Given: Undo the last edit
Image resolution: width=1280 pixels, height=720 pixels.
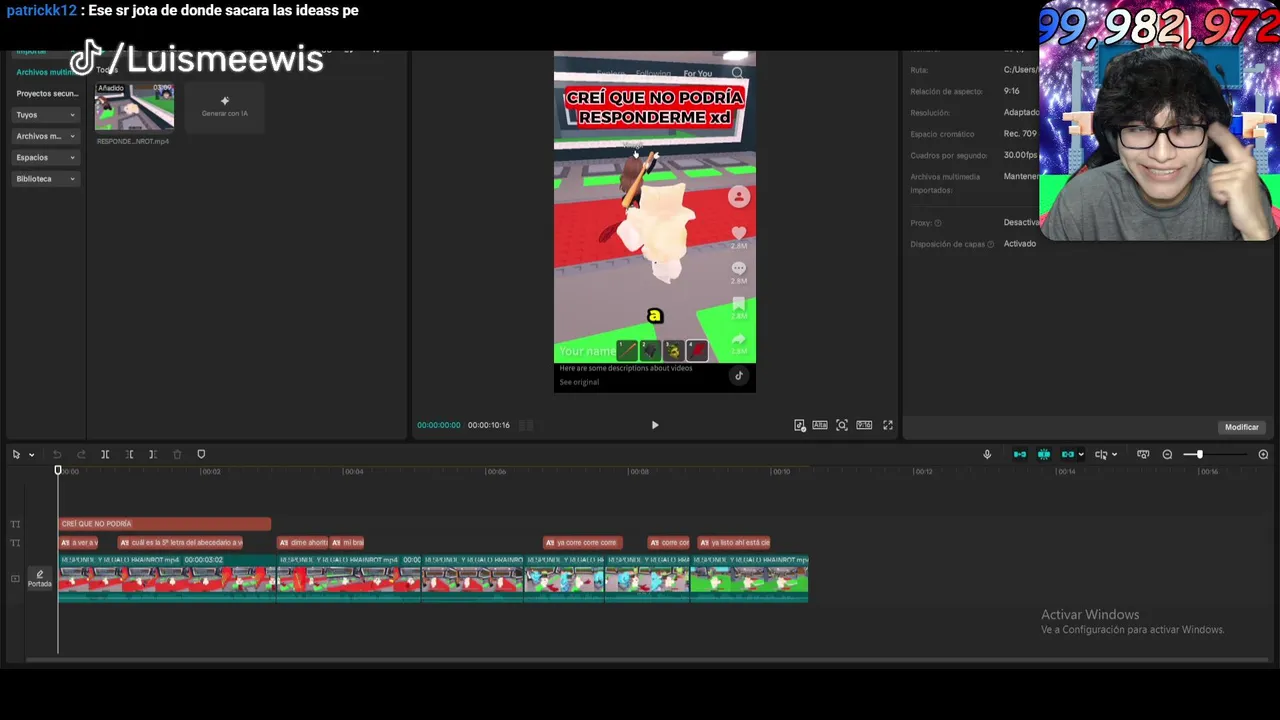Looking at the screenshot, I should coord(57,454).
